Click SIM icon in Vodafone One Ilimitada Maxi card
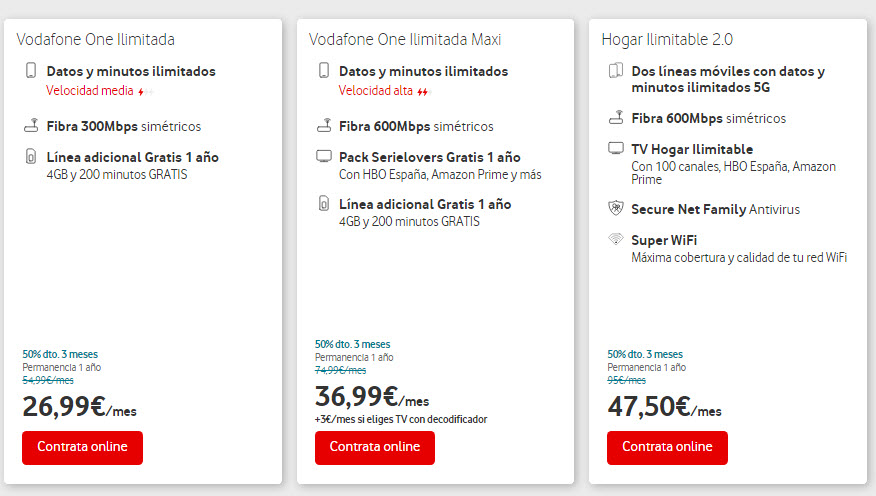The image size is (876, 496). [x=323, y=204]
